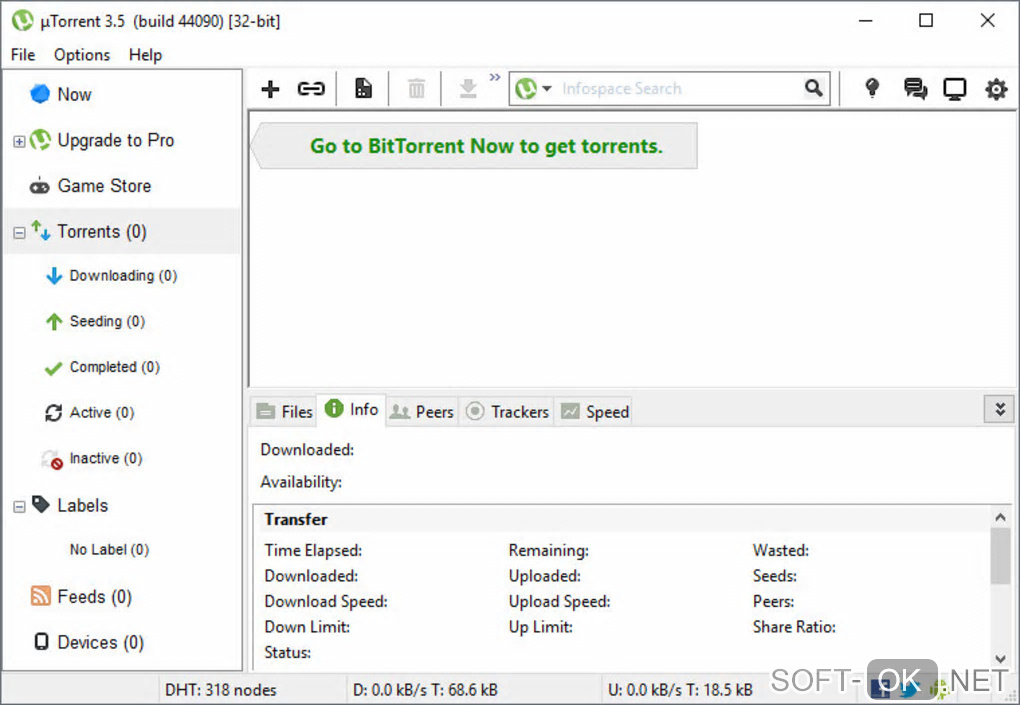Collapse the Torrents tree node
Screen dimensions: 1020x705
coord(20,232)
